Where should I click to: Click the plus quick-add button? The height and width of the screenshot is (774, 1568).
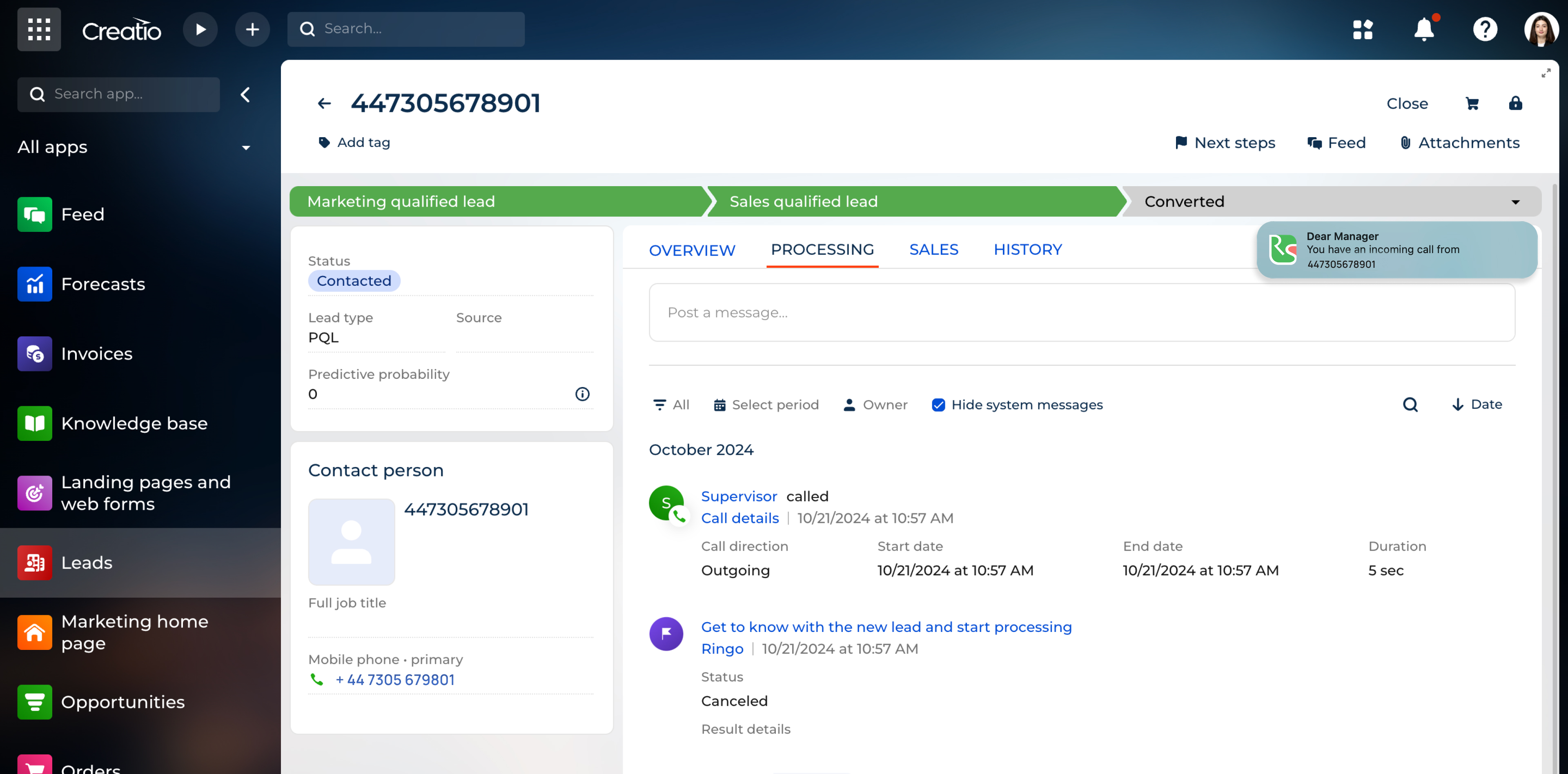[x=252, y=29]
